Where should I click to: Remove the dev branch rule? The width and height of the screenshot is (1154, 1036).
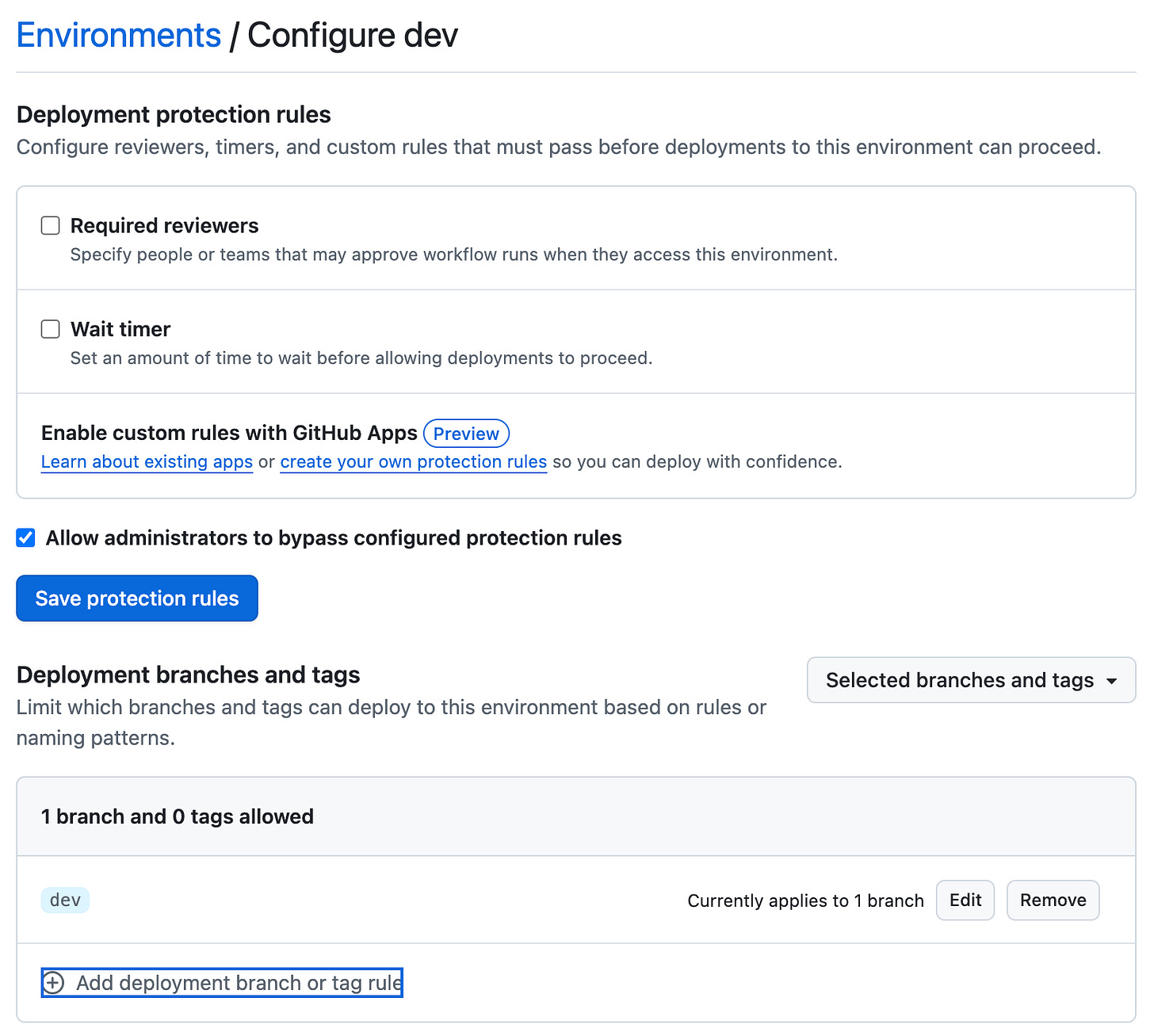click(x=1053, y=900)
